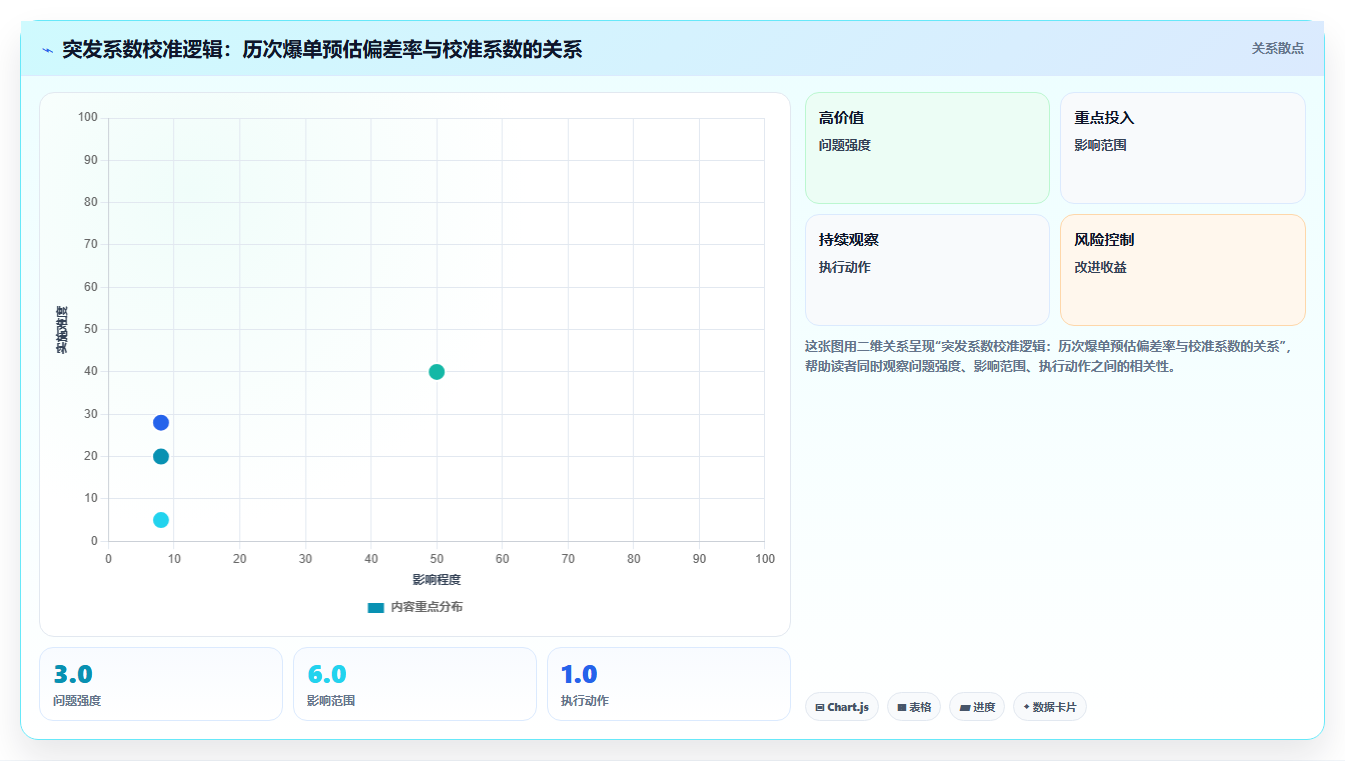1345x761 pixels.
Task: Click the main title 突发系数校准逻辑
Action: (x=322, y=50)
